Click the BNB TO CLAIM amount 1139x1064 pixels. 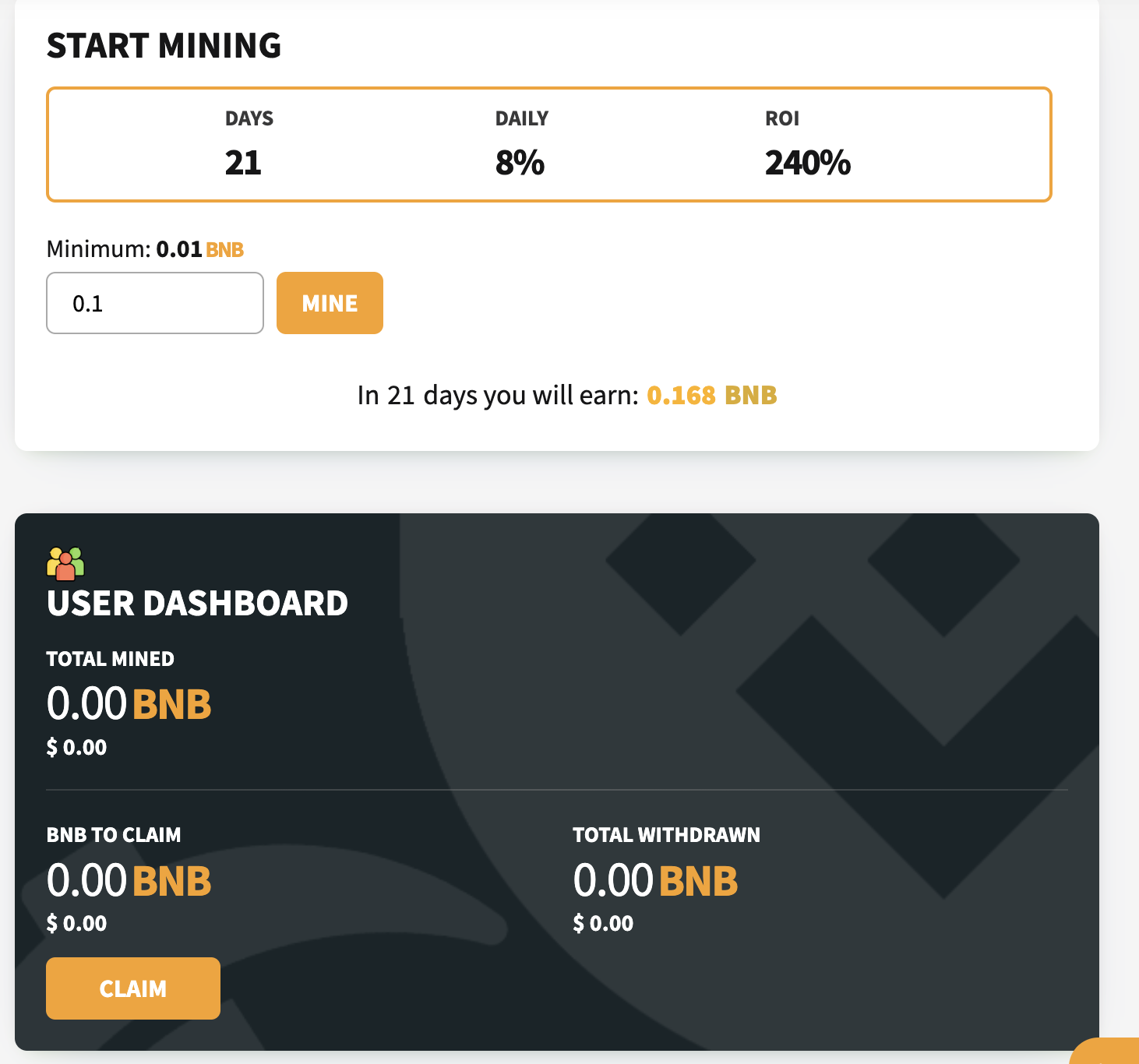click(x=129, y=881)
